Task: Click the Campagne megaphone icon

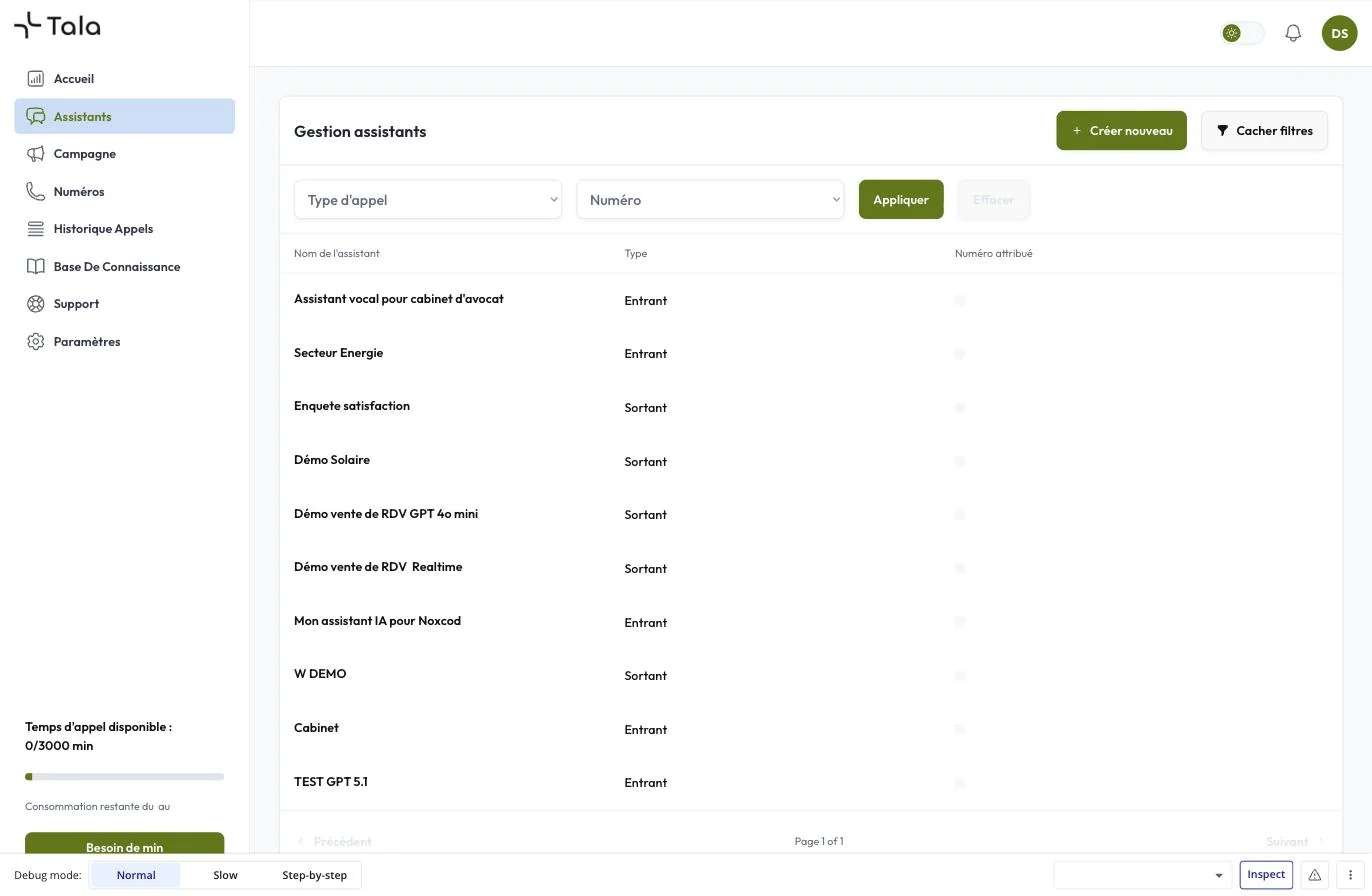Action: (x=36, y=153)
